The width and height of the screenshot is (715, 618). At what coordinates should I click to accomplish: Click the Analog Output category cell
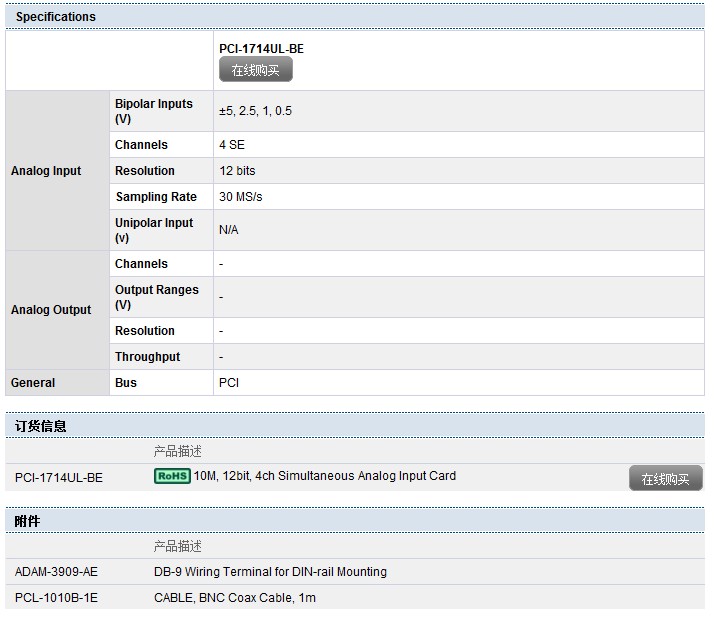pyautogui.click(x=57, y=310)
